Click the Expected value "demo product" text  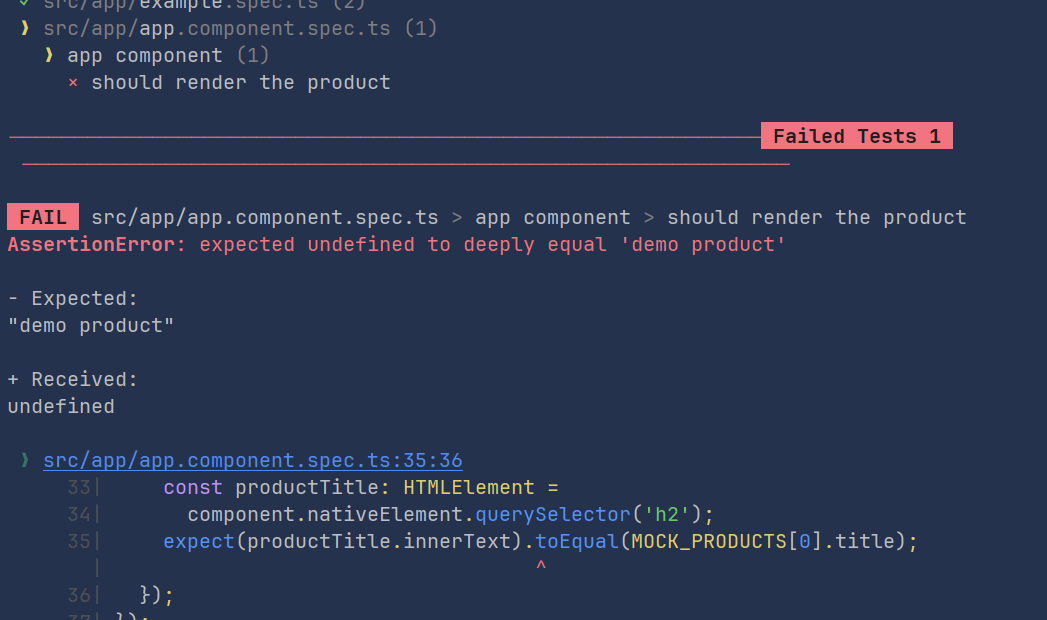(91, 326)
